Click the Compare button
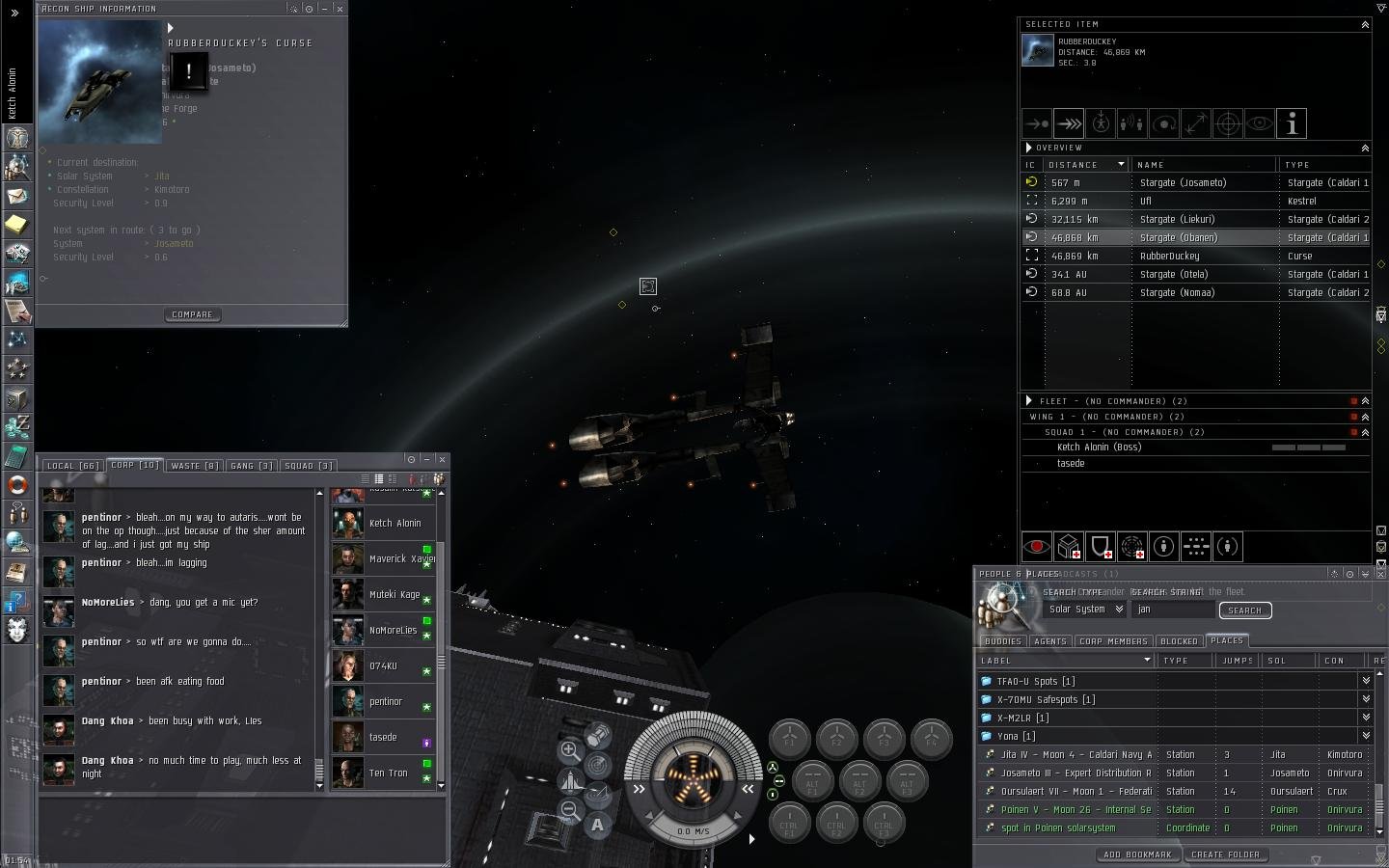The image size is (1389, 868). tap(192, 314)
